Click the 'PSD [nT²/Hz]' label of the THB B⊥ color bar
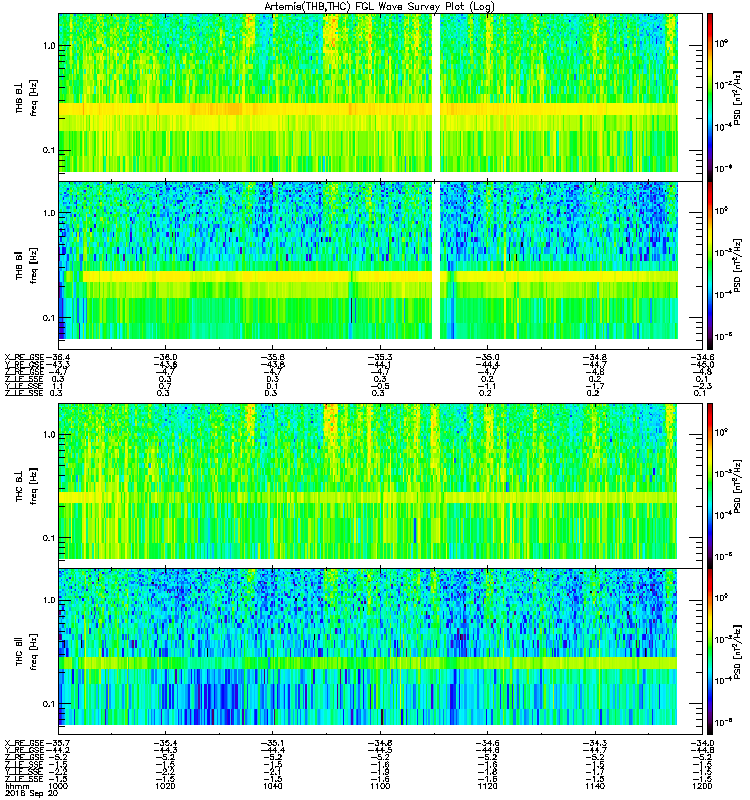 pos(737,97)
